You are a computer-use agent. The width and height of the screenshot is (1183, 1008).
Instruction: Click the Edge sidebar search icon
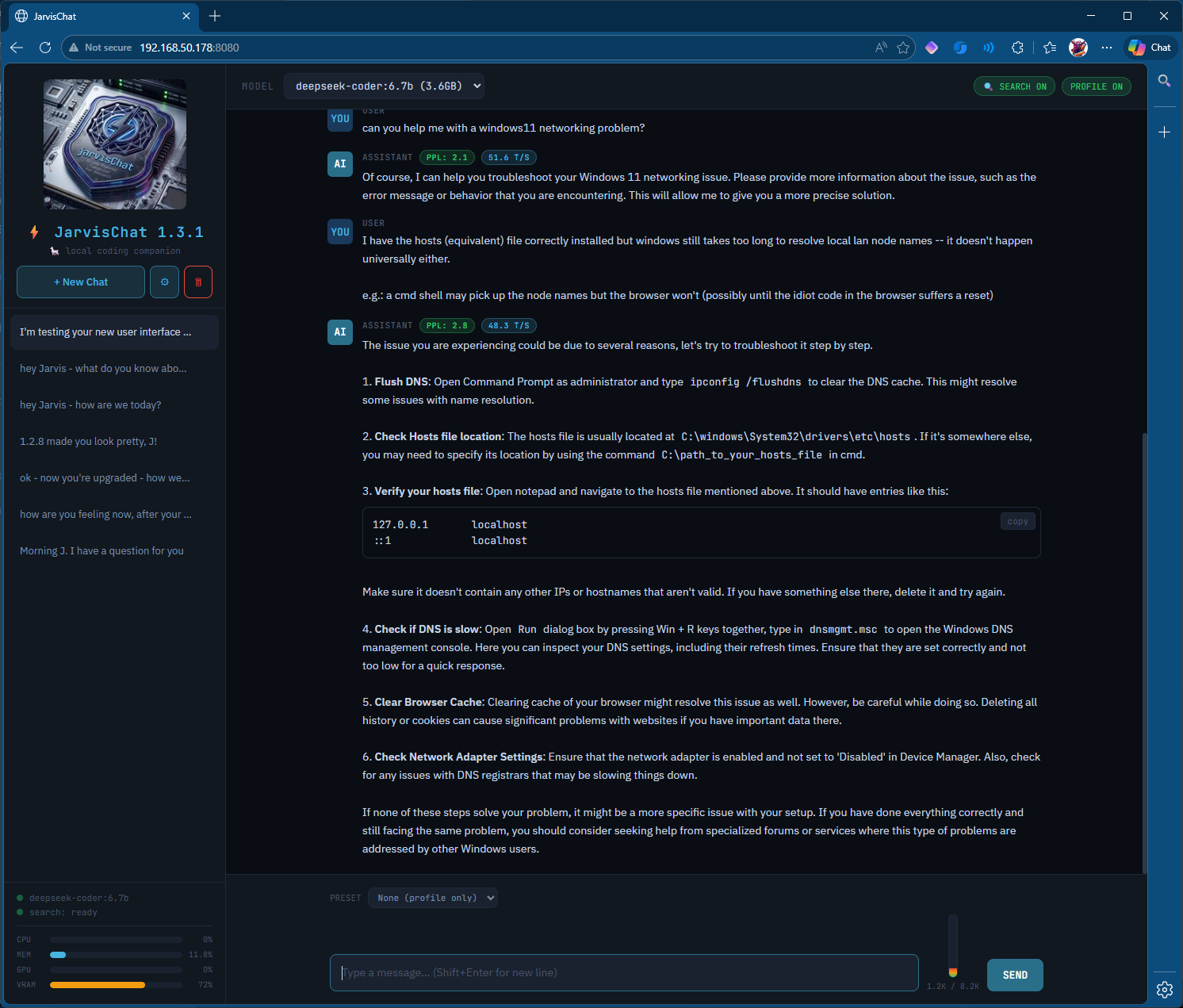[x=1164, y=80]
